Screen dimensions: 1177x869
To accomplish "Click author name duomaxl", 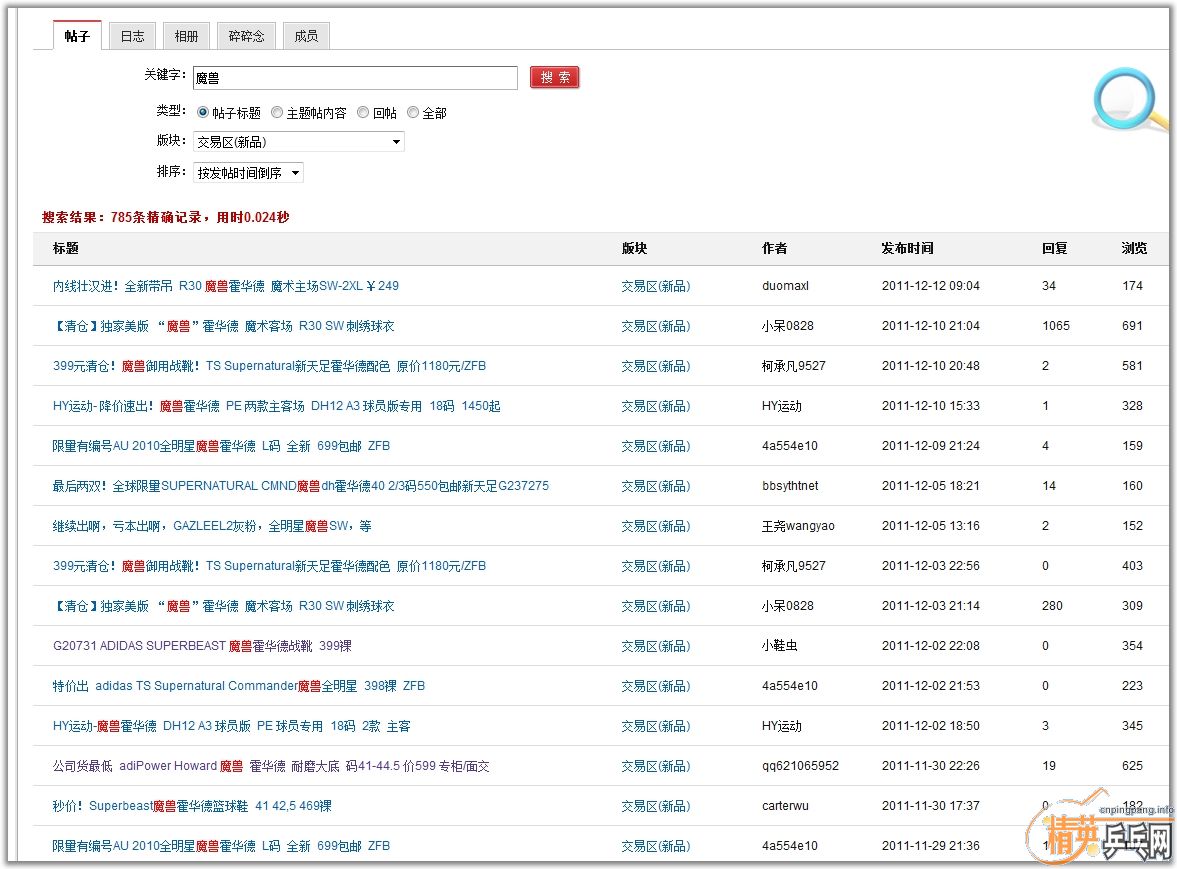I will coord(785,286).
